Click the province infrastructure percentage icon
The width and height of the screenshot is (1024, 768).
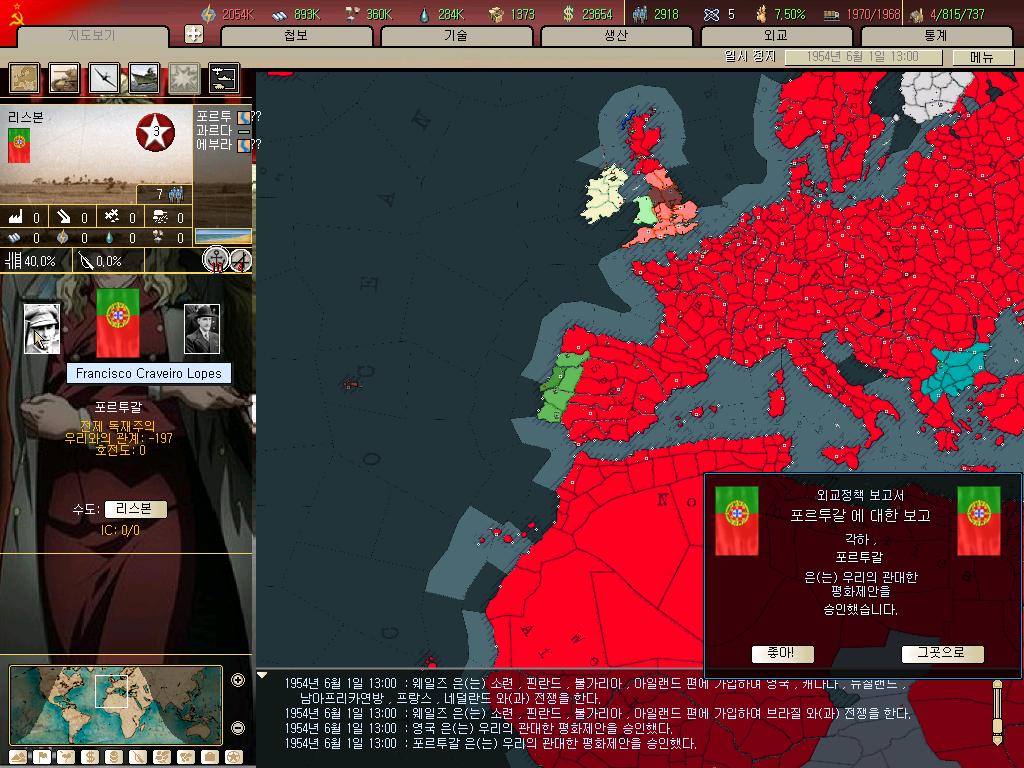13,261
